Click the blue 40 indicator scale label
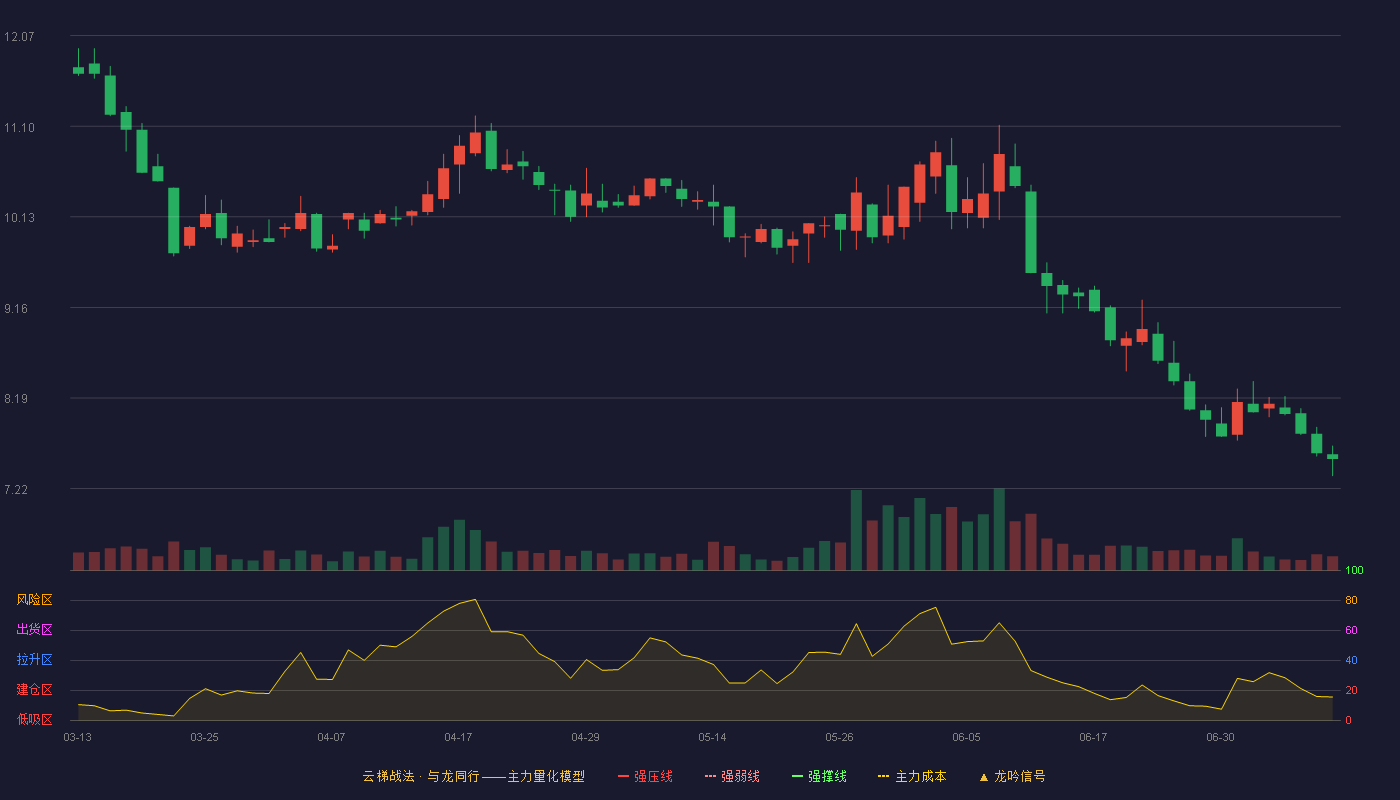 click(1351, 660)
